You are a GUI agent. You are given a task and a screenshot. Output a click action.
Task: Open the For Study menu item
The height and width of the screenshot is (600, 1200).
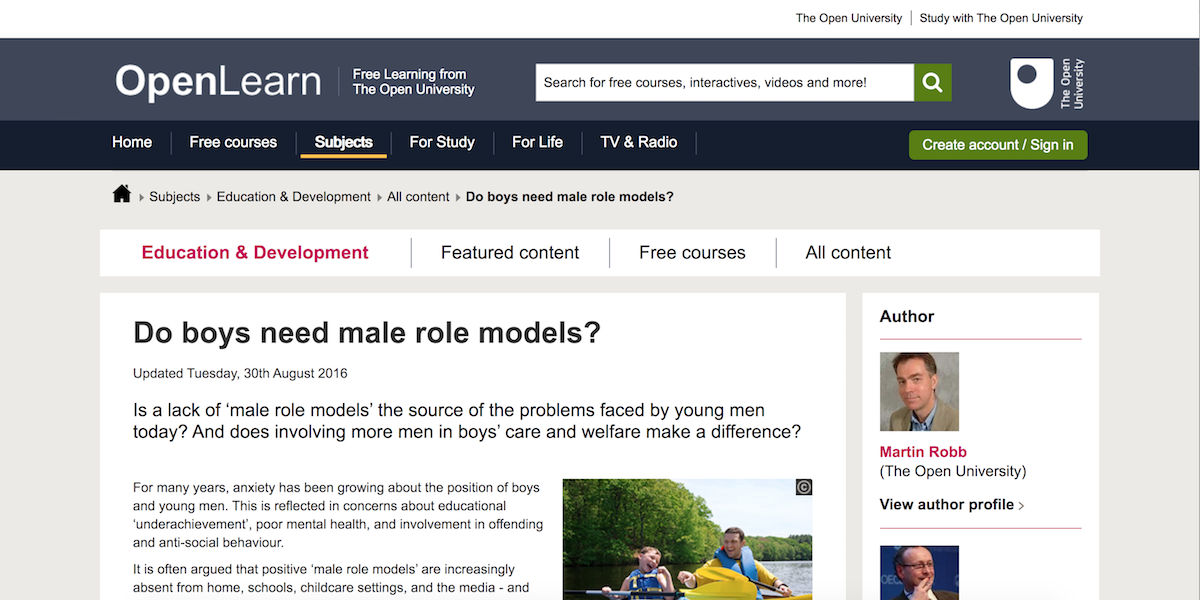coord(442,142)
